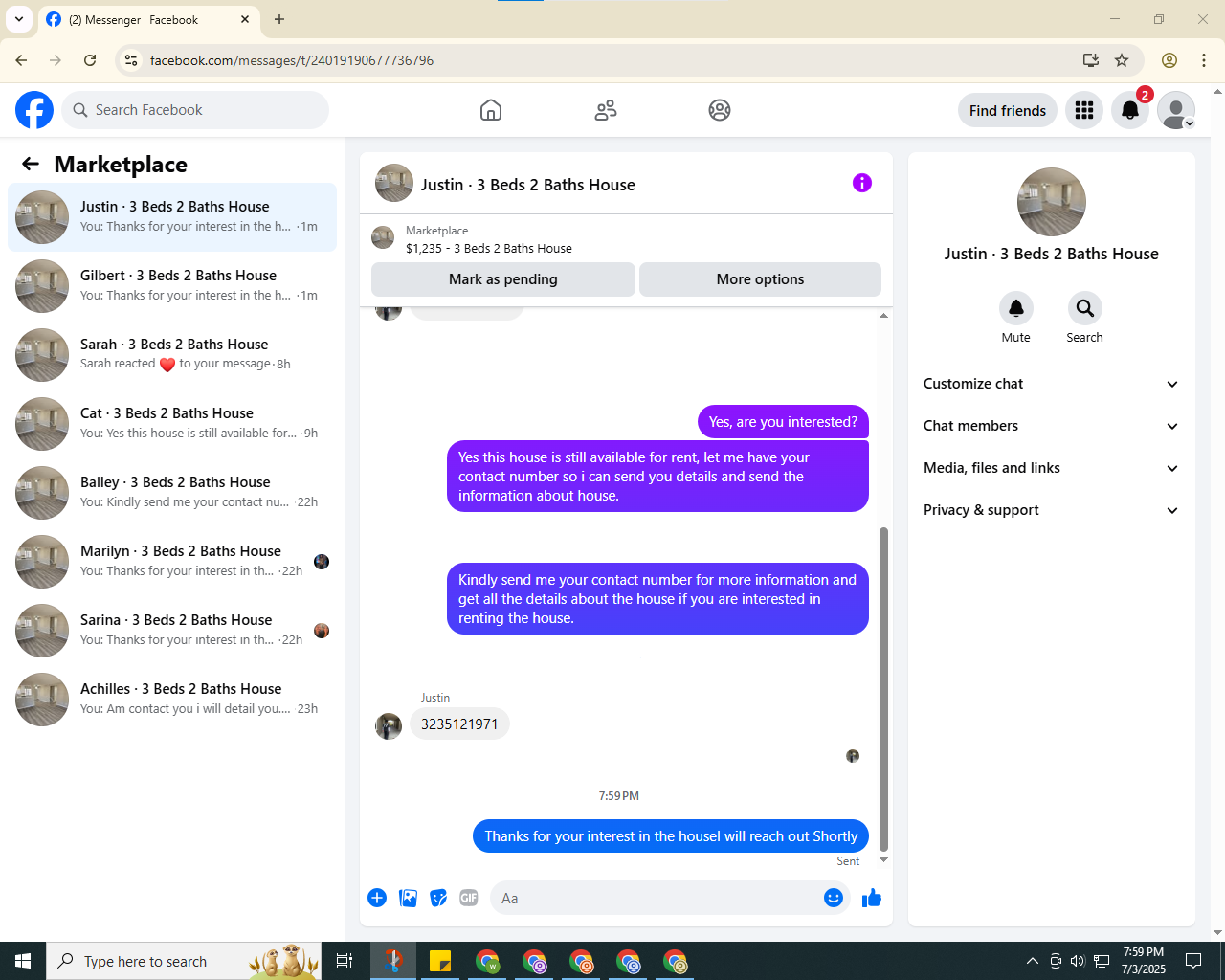Open the $1,235 Marketplace listing link
Screen dimensions: 1225x980
pos(488,248)
